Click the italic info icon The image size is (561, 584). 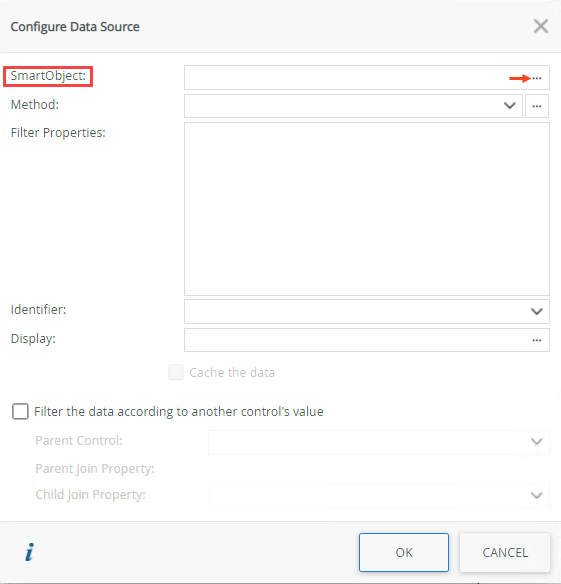pos(29,552)
